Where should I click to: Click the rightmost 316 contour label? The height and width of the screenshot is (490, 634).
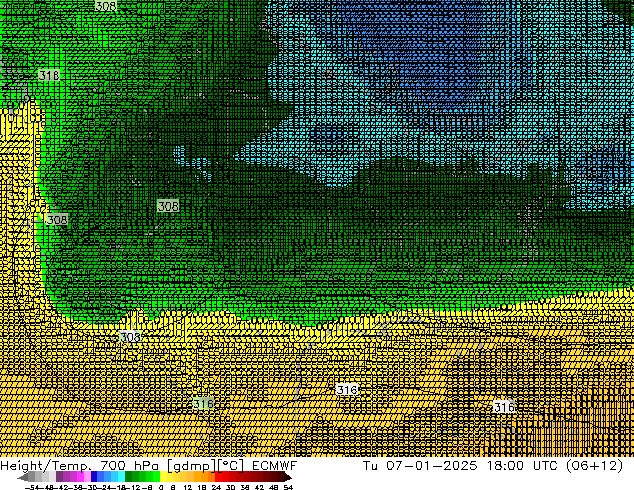(504, 407)
